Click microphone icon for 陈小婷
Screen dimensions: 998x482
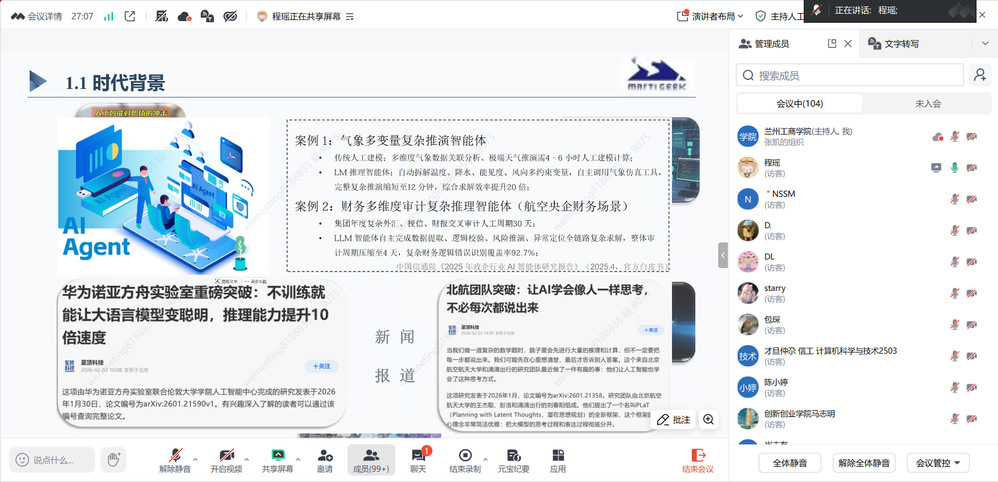[x=955, y=387]
